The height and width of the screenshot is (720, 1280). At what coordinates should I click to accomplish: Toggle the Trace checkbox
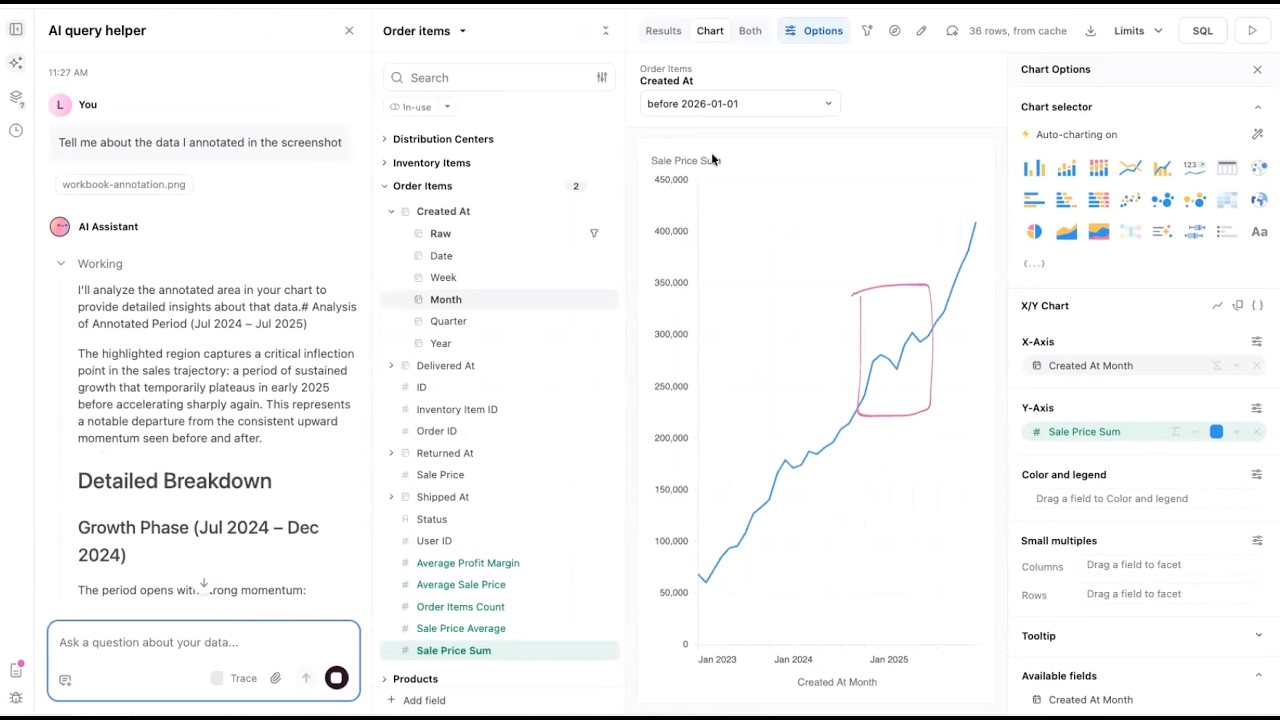[217, 678]
